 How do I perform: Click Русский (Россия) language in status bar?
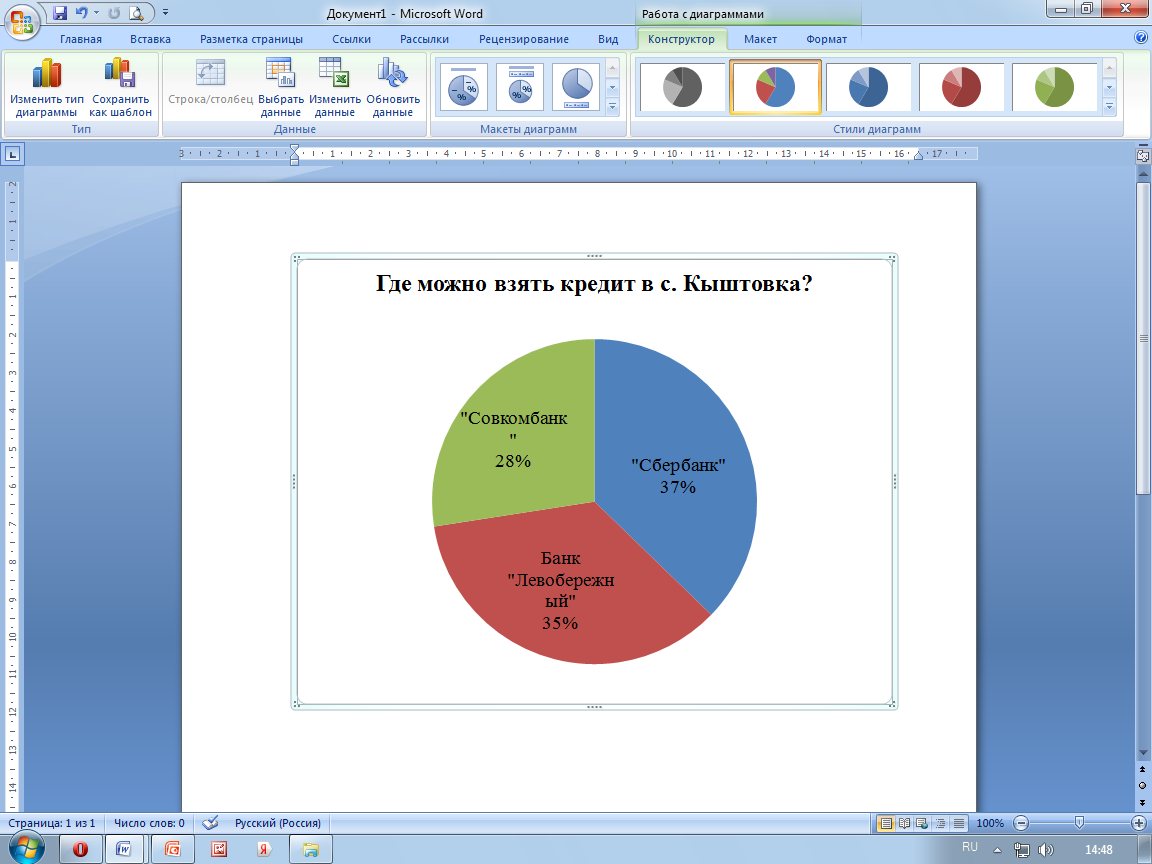tap(278, 823)
